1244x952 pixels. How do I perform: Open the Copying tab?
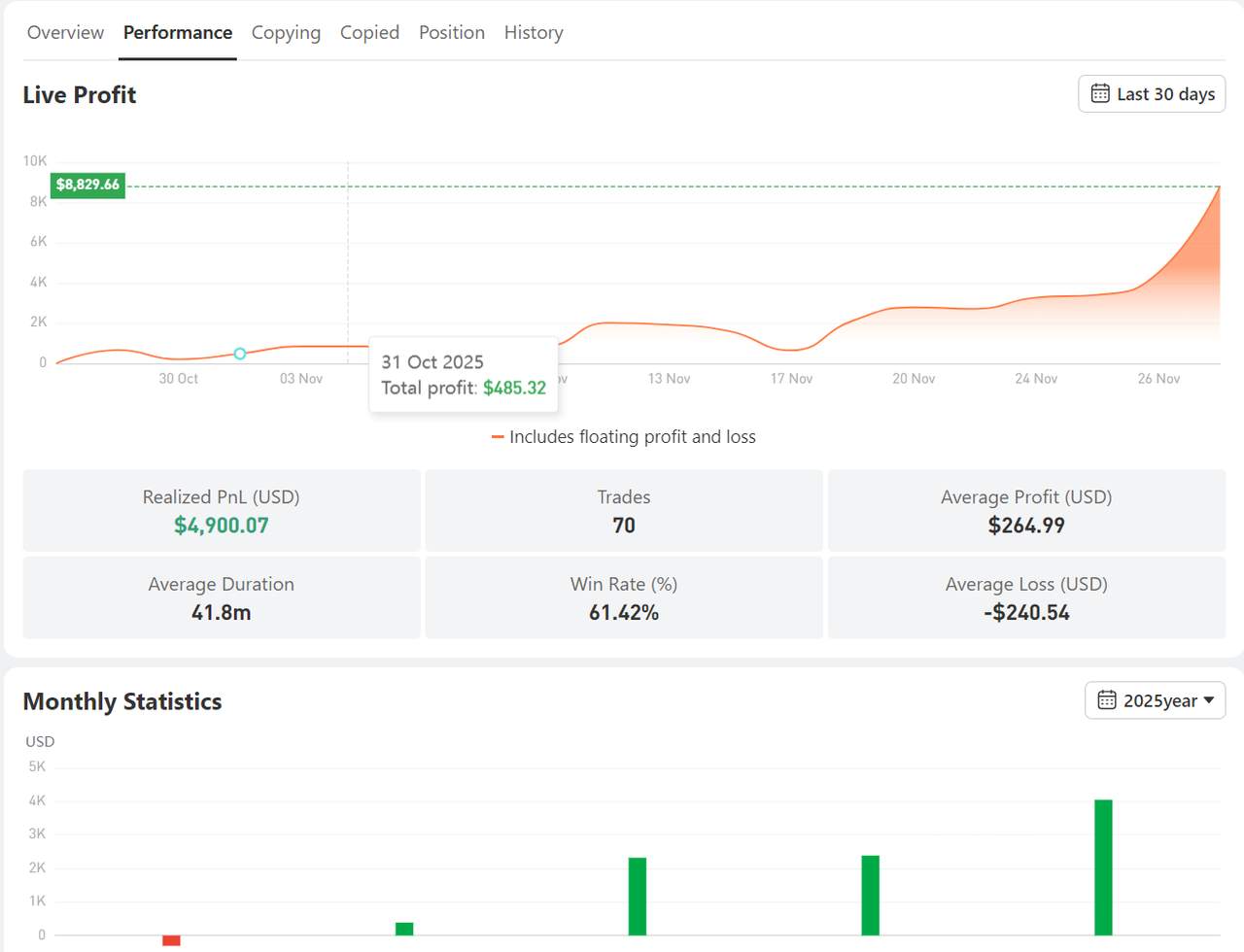pyautogui.click(x=286, y=32)
